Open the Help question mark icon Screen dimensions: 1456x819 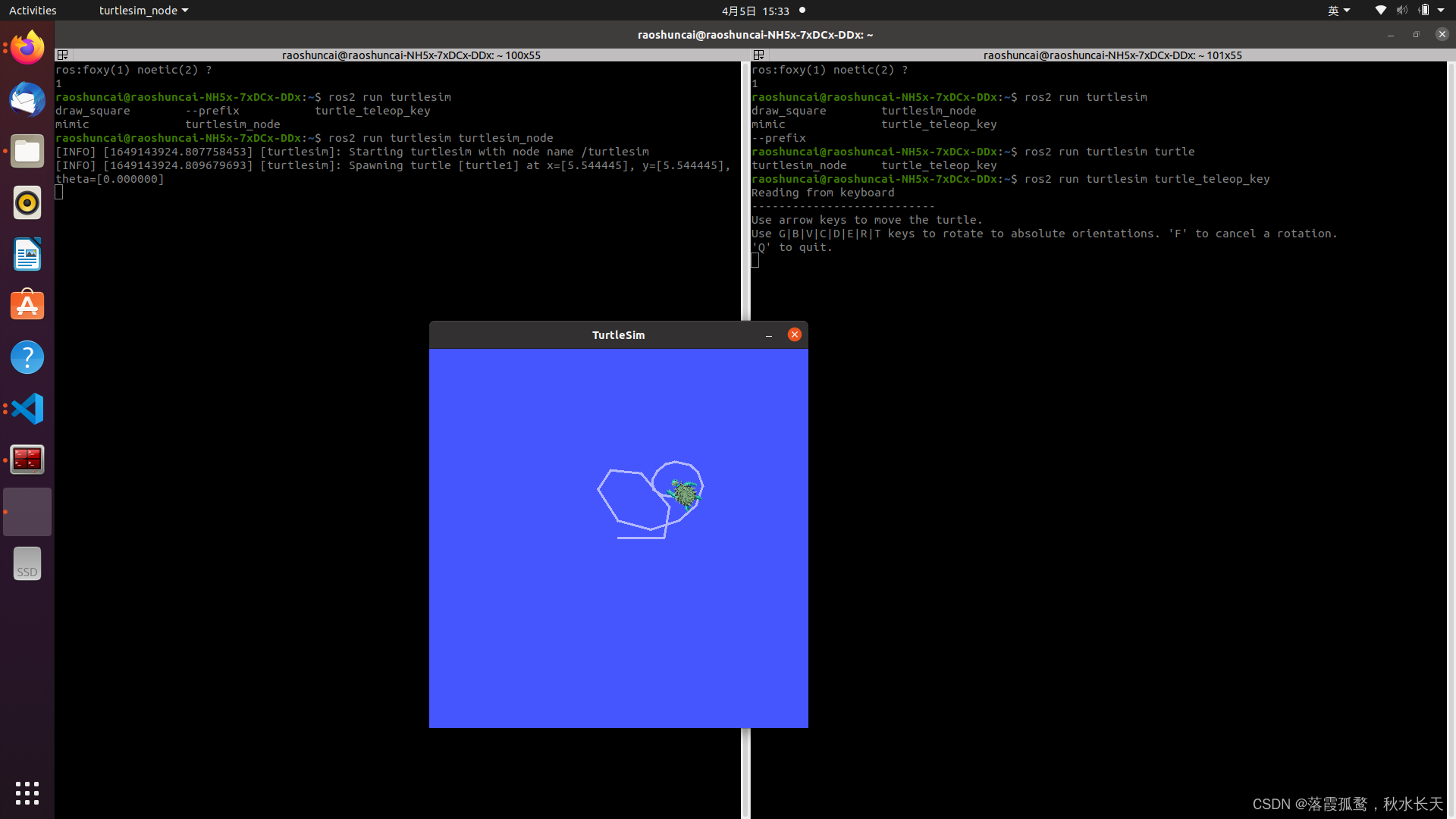tap(27, 357)
